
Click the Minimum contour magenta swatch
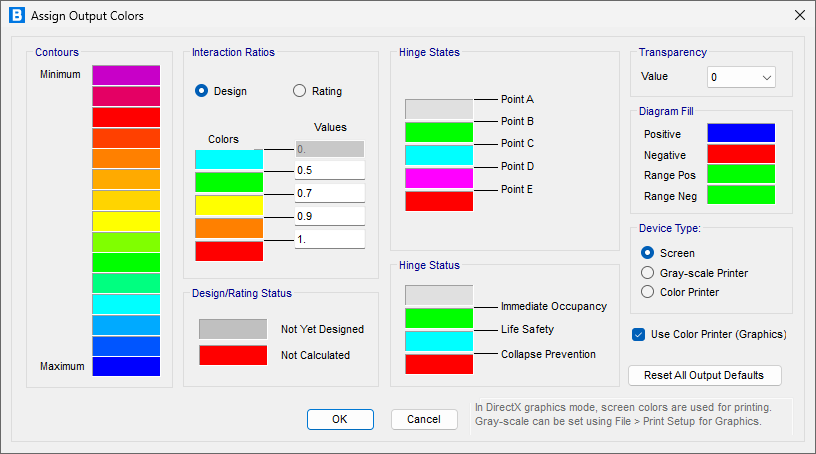(x=126, y=75)
